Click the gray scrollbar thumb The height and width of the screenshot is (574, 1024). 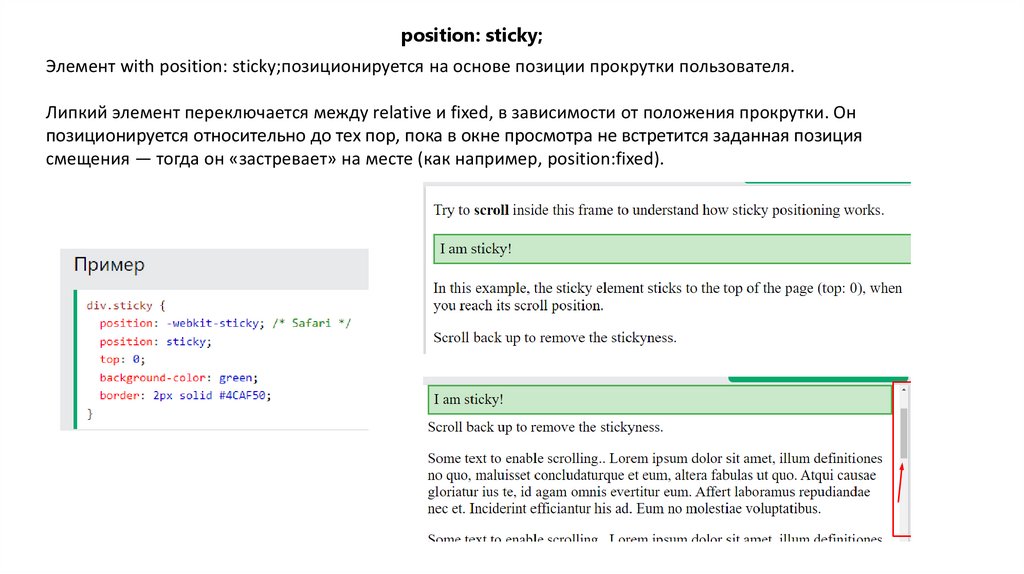click(x=903, y=432)
